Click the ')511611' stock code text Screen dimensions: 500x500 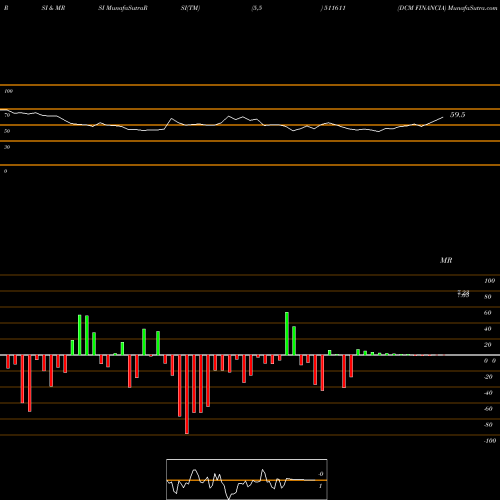(x=333, y=8)
